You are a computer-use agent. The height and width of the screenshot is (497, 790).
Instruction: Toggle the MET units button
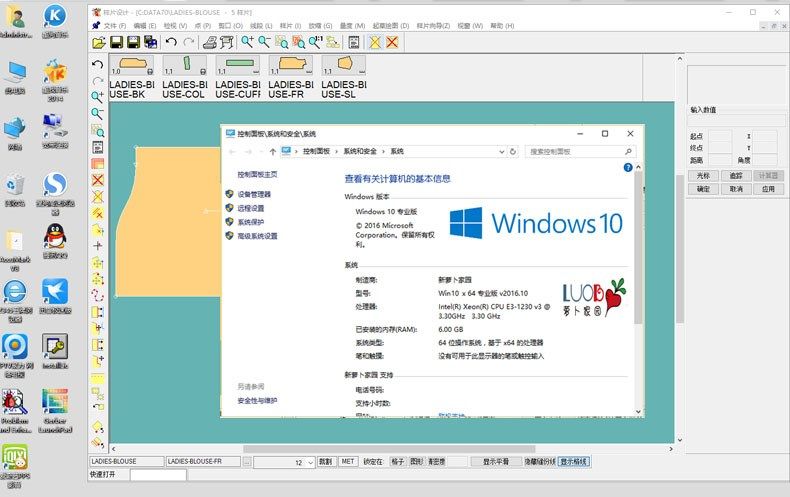coord(348,462)
